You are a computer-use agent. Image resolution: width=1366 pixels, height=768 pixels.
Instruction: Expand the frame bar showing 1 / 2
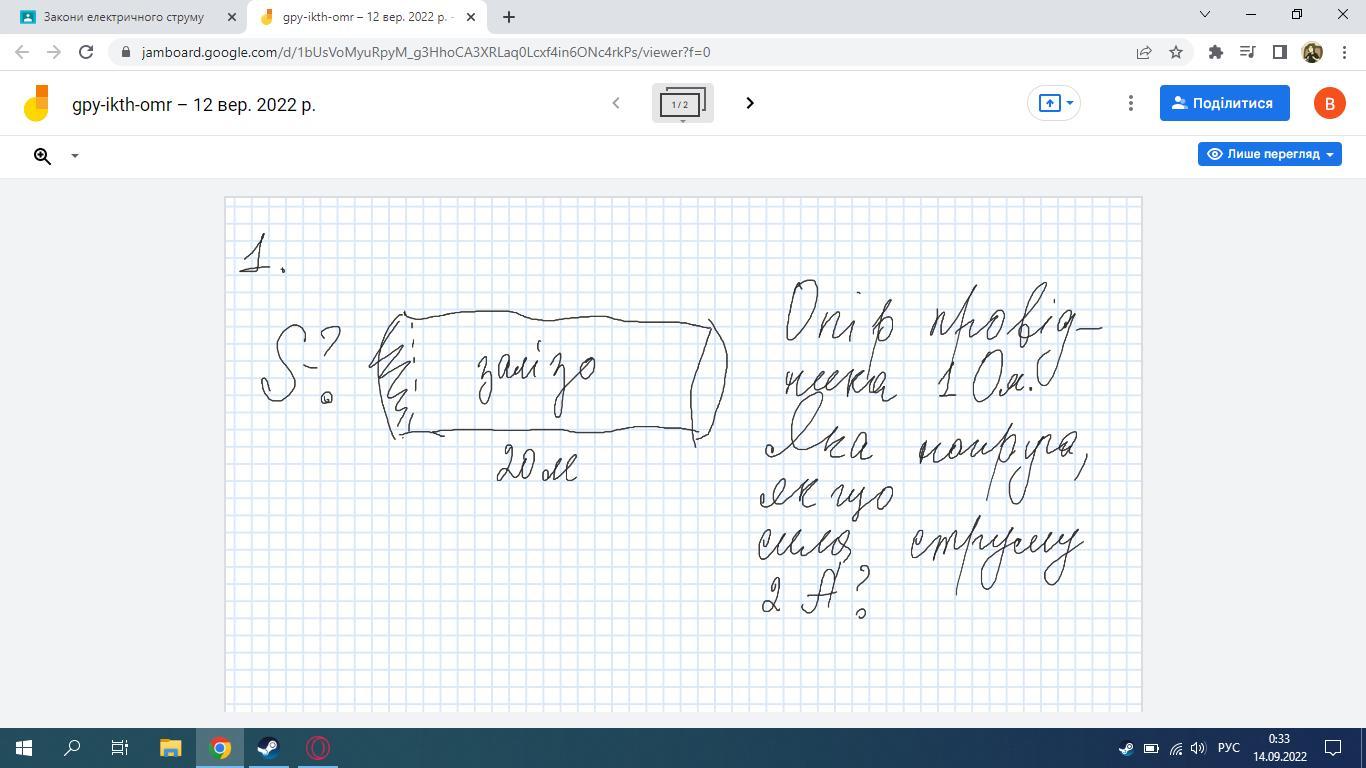point(682,103)
